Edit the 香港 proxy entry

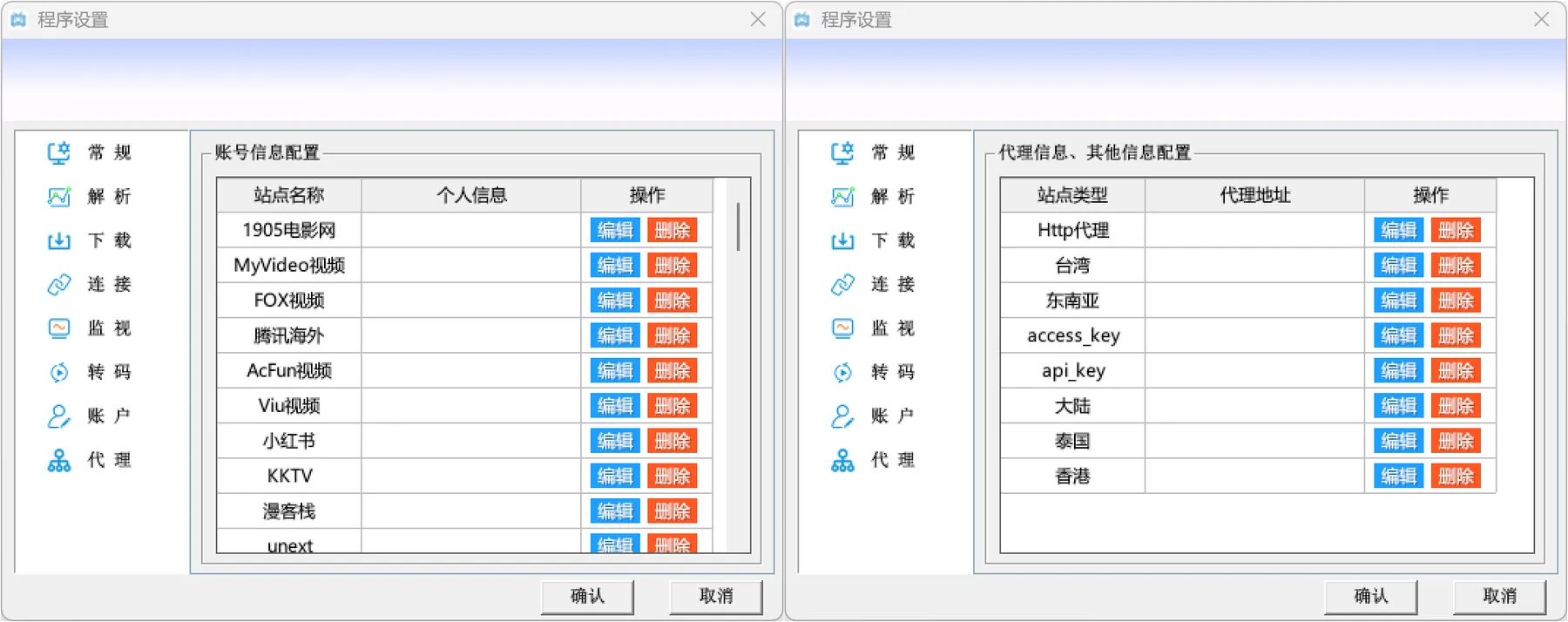(1399, 476)
